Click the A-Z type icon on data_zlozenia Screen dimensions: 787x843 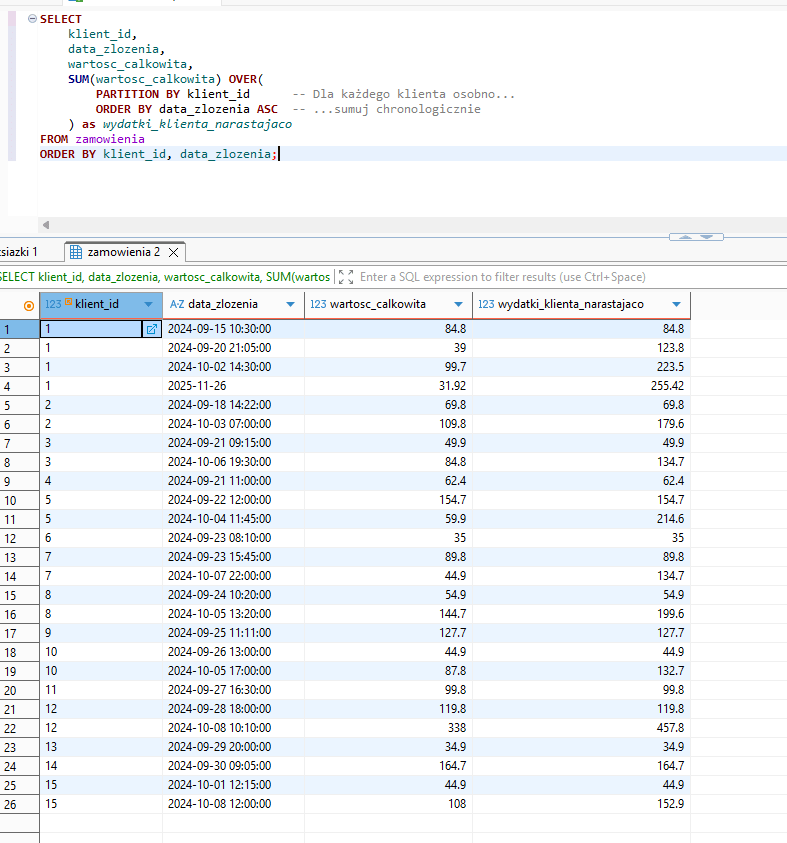pyautogui.click(x=177, y=304)
